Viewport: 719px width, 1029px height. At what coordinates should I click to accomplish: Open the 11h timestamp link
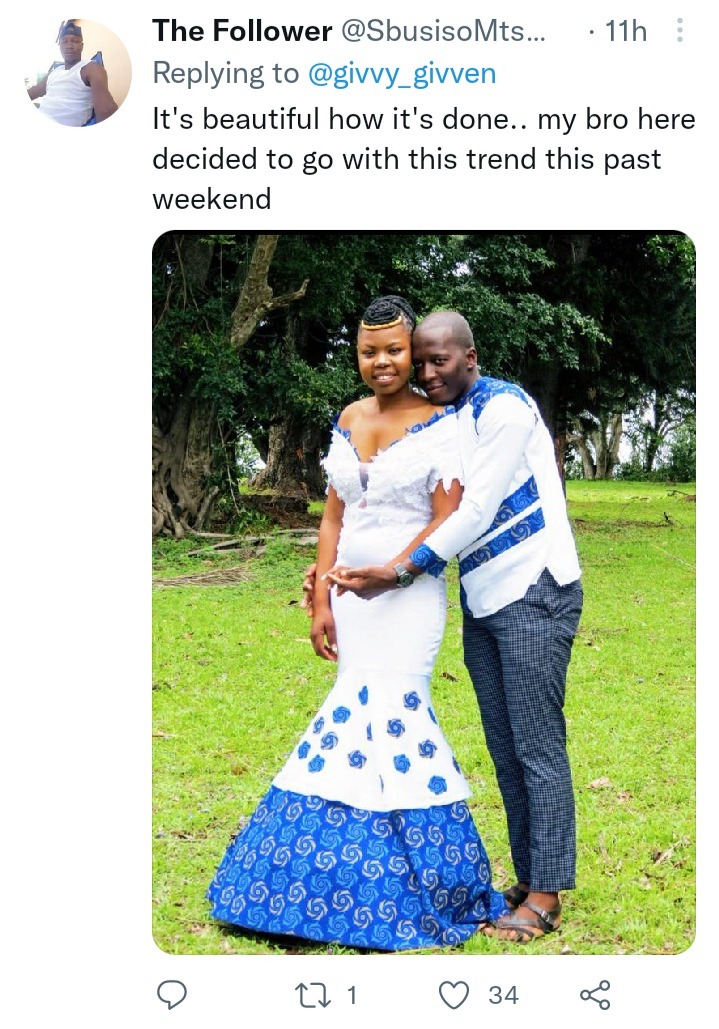click(626, 31)
